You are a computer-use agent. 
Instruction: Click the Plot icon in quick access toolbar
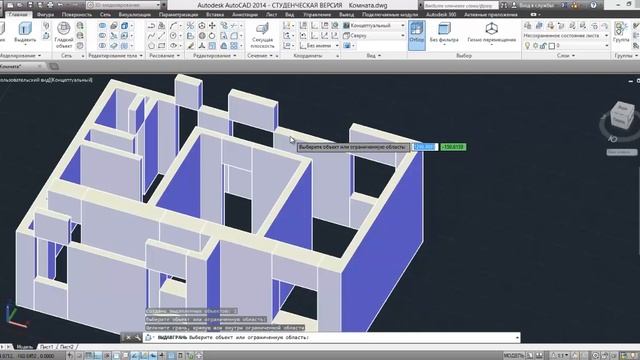[50, 5]
